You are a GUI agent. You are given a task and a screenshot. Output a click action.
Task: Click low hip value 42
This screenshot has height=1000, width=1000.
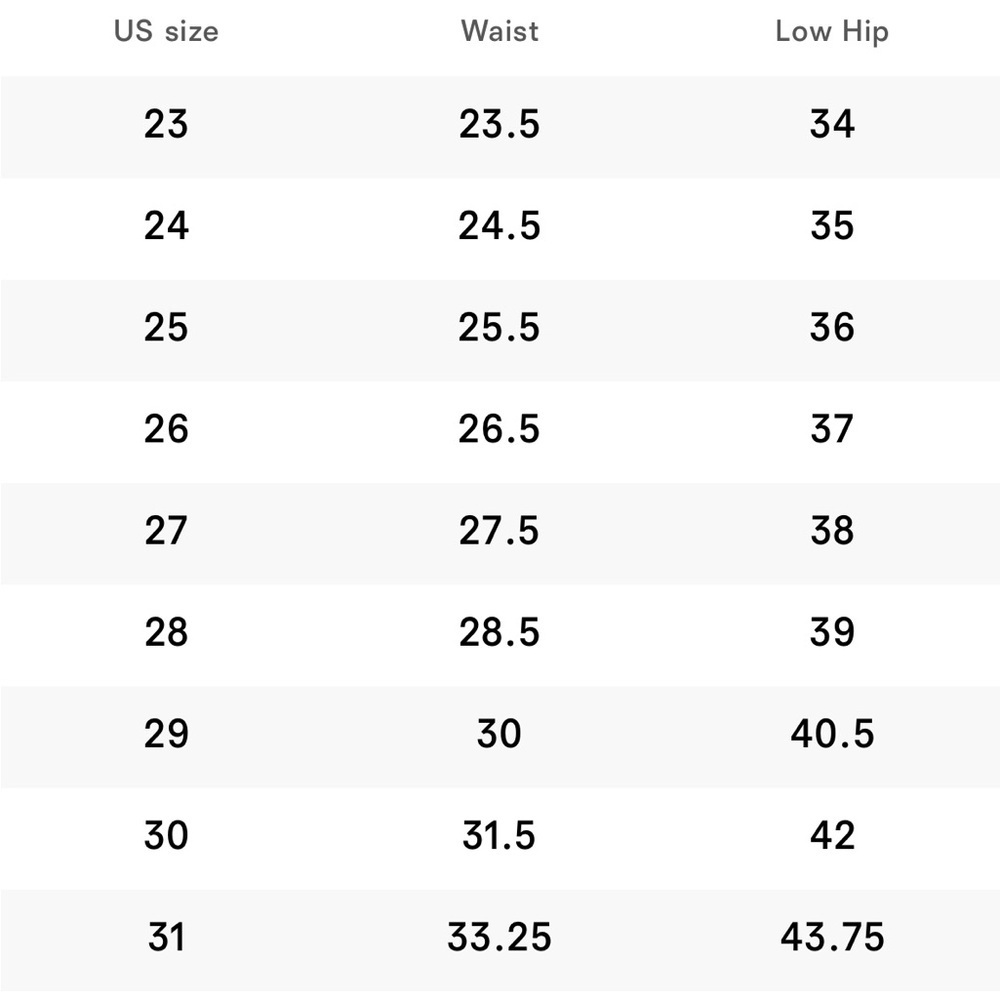[x=832, y=836]
